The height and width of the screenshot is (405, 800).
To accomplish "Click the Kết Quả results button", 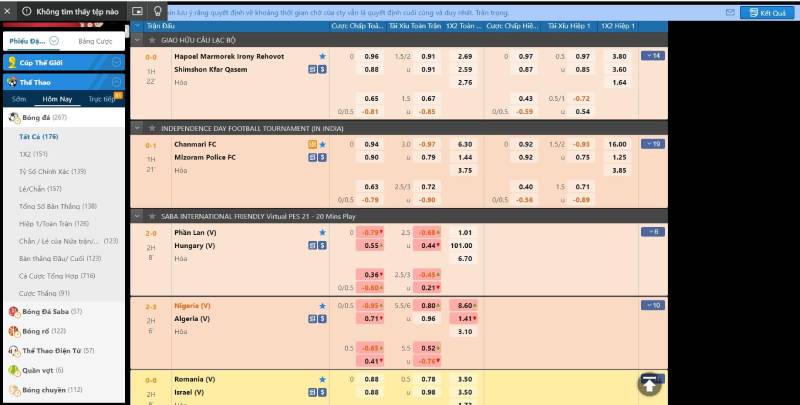I will [x=766, y=13].
